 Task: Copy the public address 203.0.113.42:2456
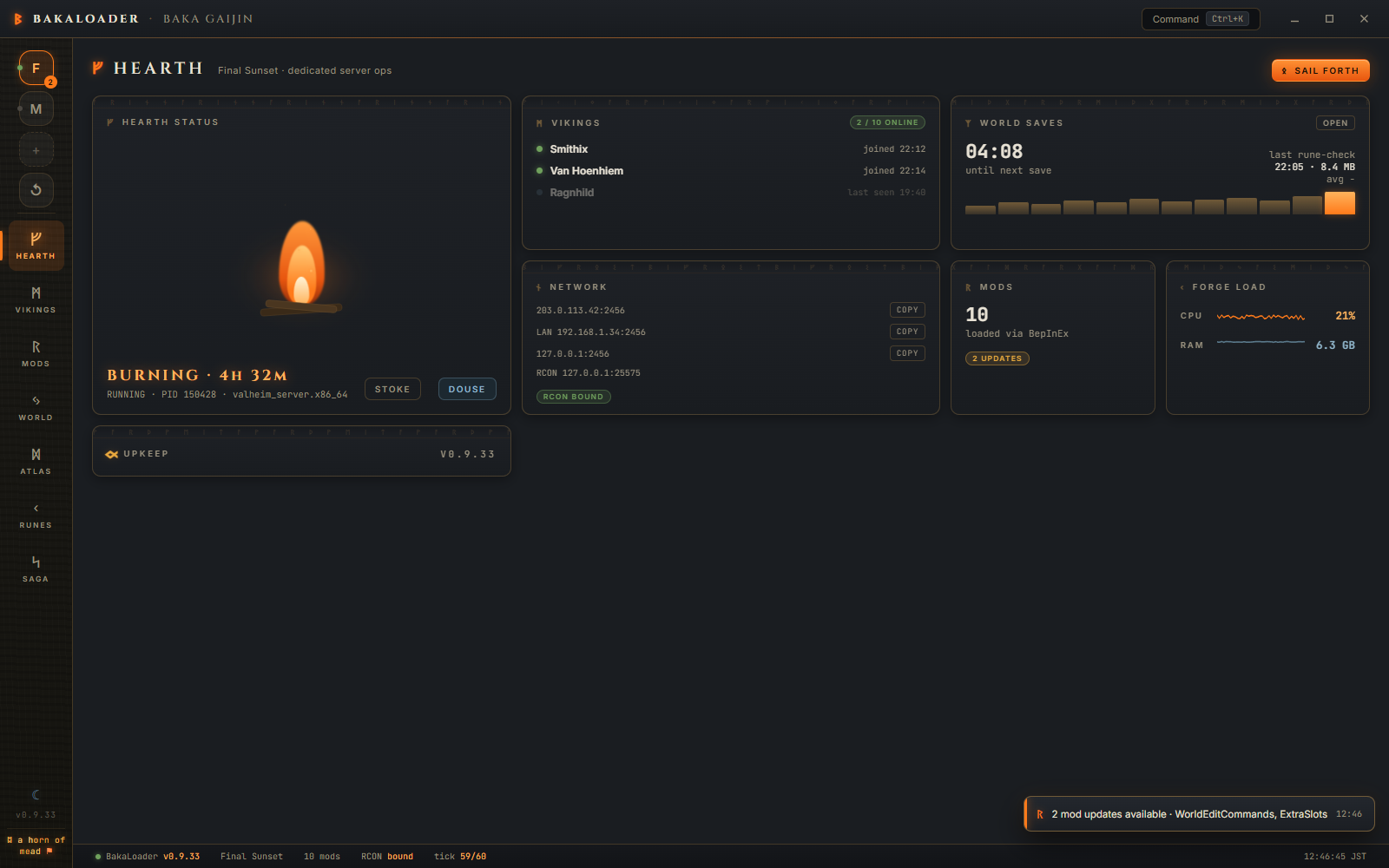tap(907, 310)
